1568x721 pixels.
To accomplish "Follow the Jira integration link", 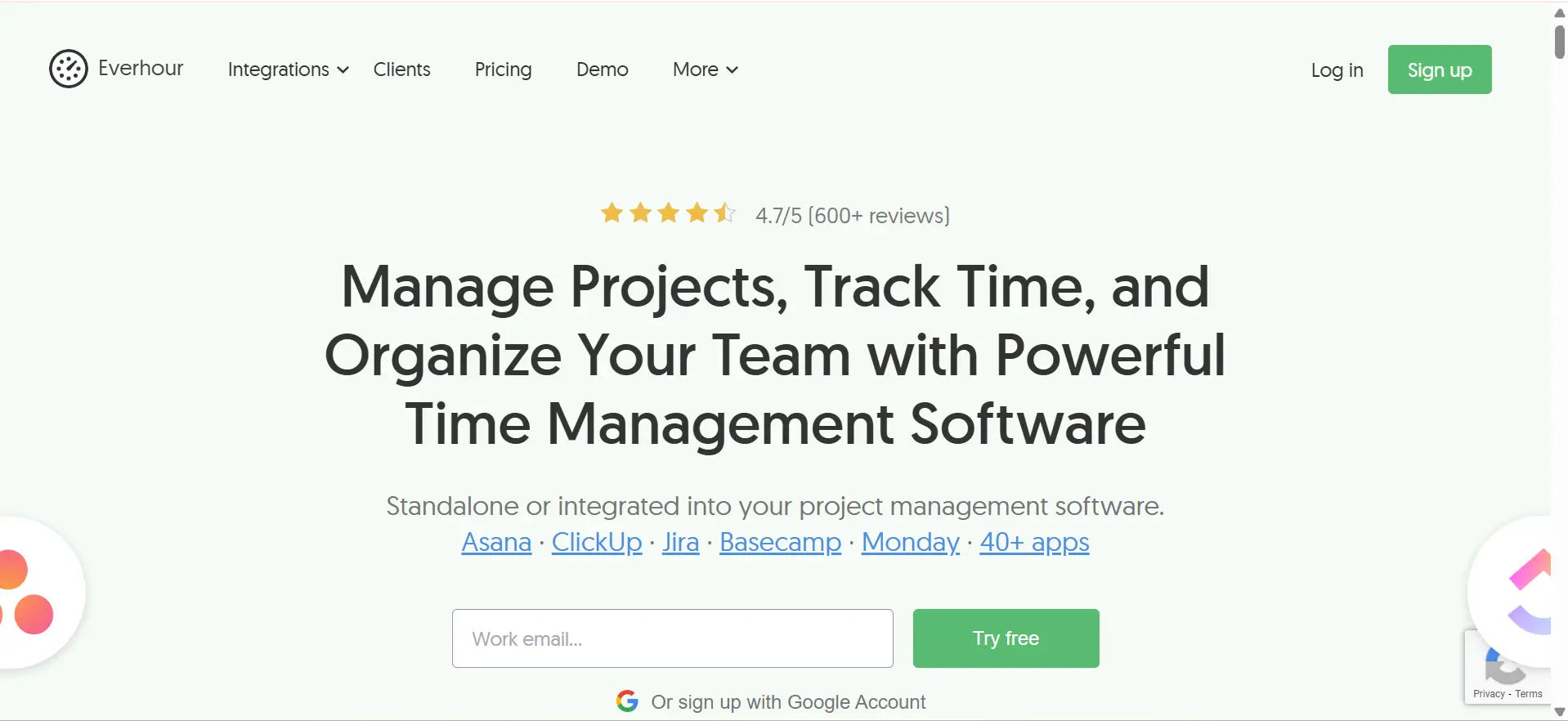I will pos(680,542).
